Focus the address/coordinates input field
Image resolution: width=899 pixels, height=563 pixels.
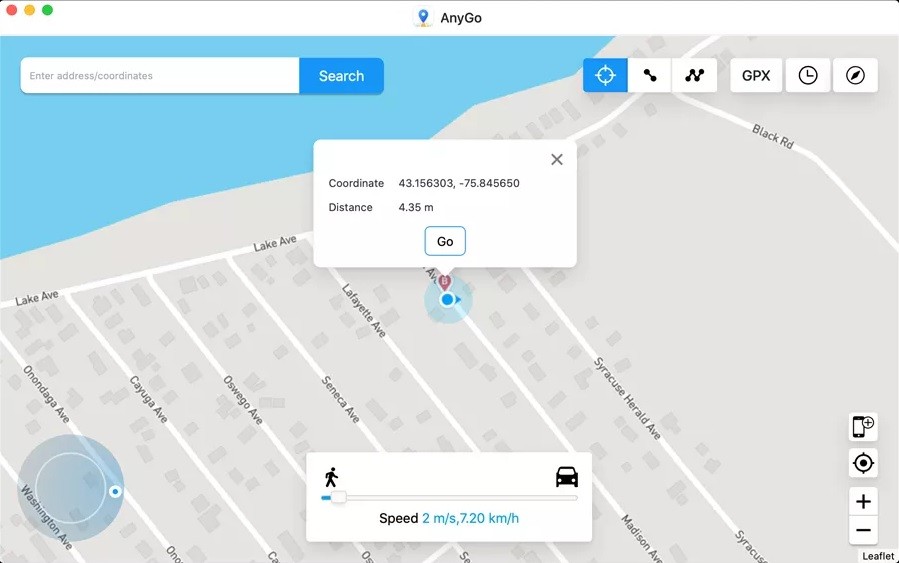click(x=160, y=76)
